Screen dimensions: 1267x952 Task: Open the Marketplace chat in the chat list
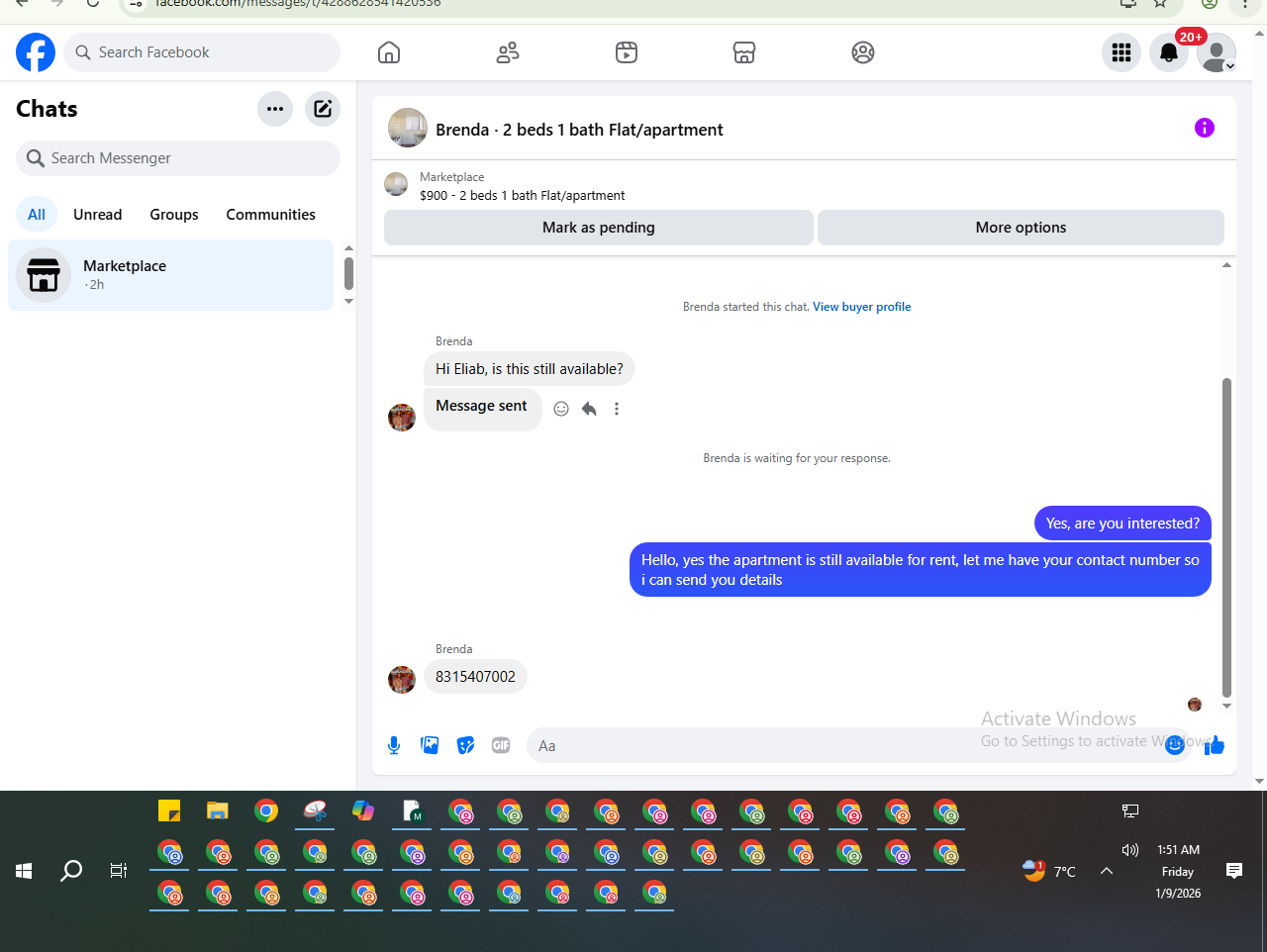[x=171, y=275]
